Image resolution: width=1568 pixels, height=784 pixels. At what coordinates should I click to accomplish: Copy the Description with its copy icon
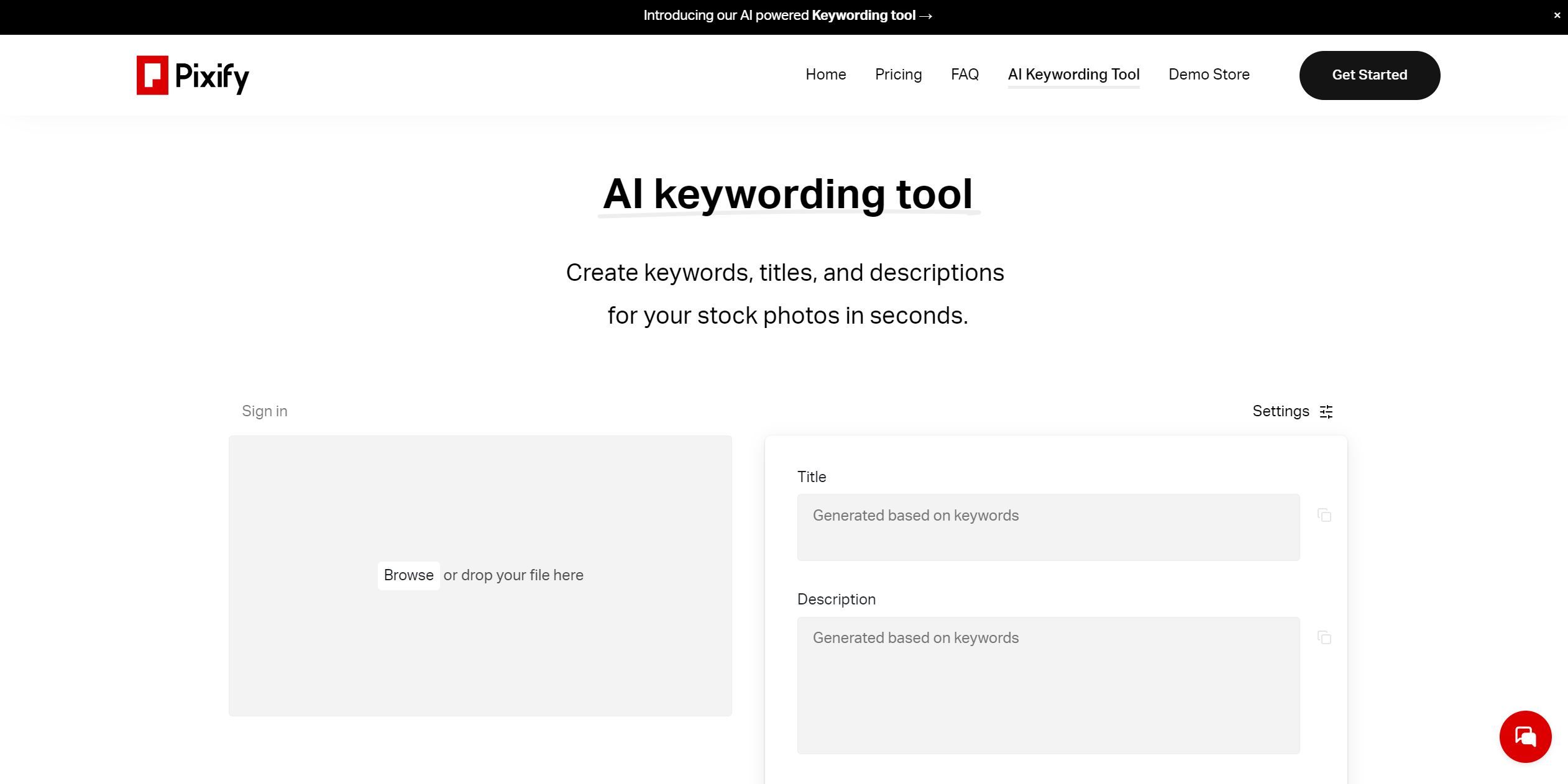(1324, 638)
